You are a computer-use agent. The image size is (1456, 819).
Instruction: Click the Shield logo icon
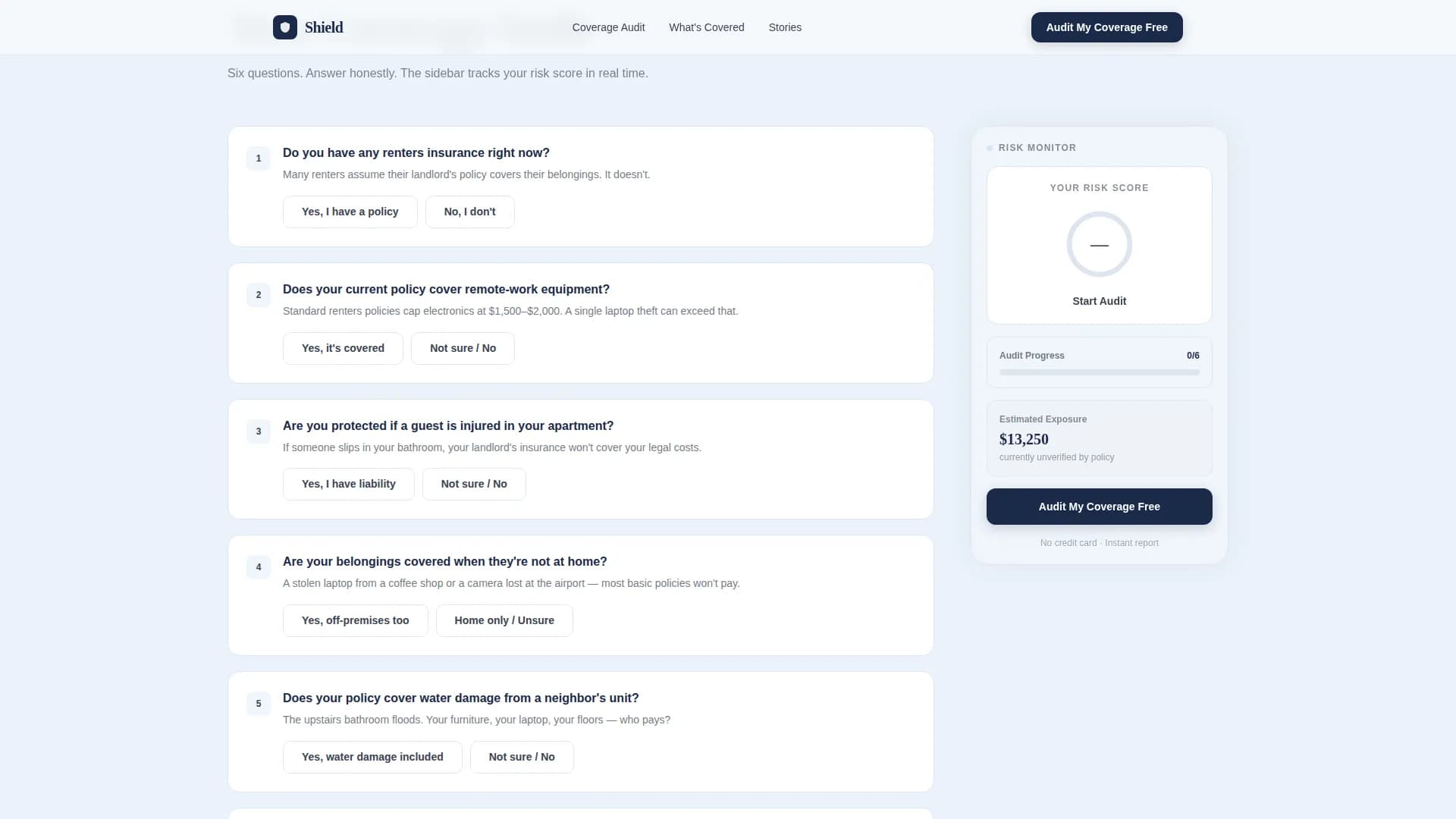point(285,27)
